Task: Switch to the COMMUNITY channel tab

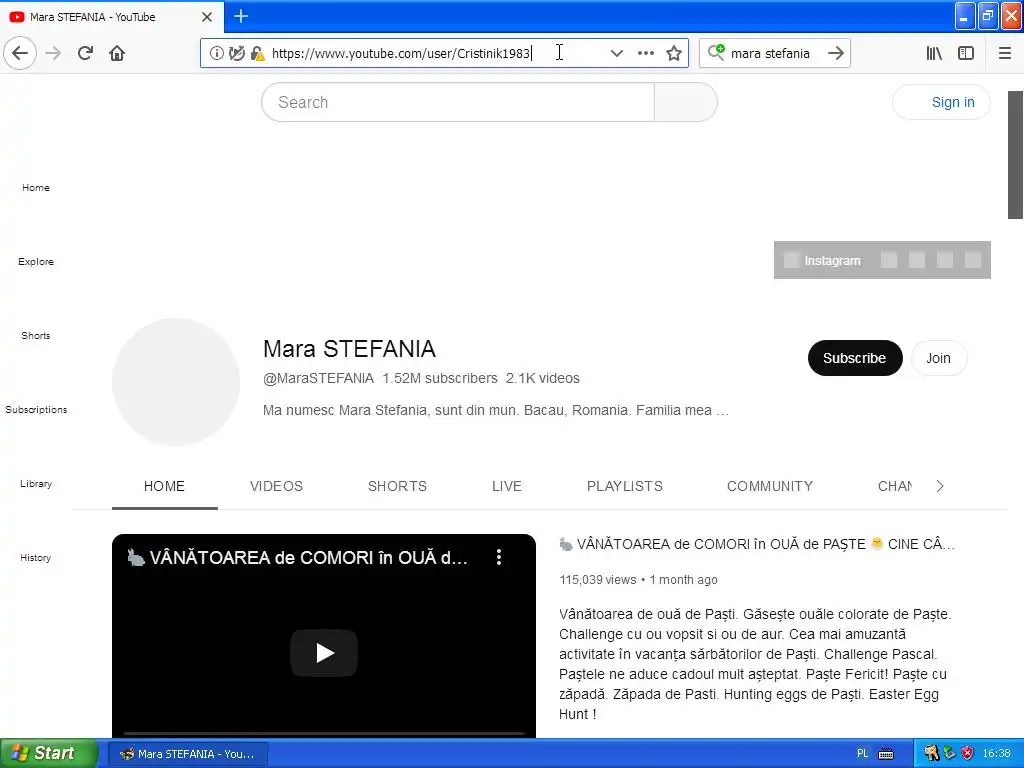Action: pyautogui.click(x=770, y=486)
